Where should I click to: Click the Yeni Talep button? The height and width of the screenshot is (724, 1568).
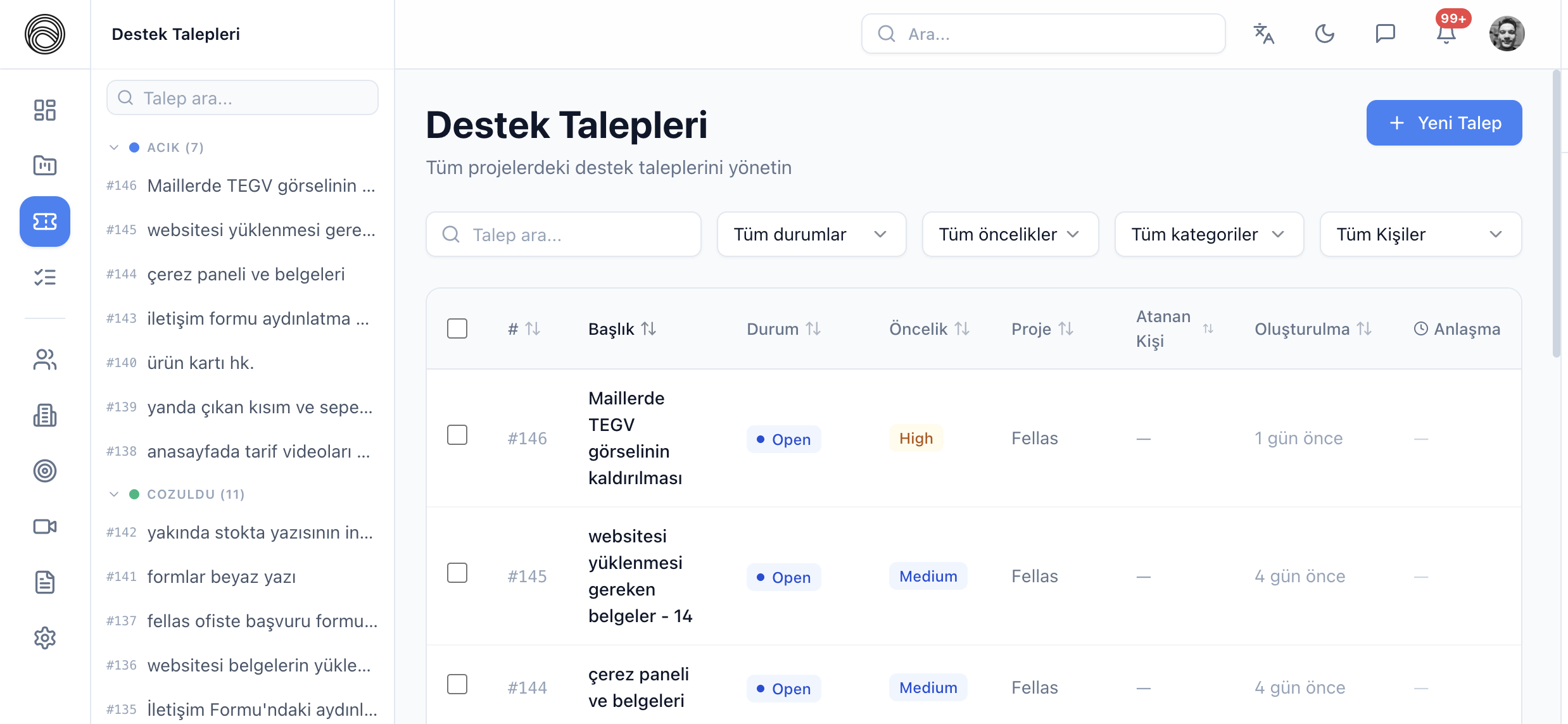1444,123
